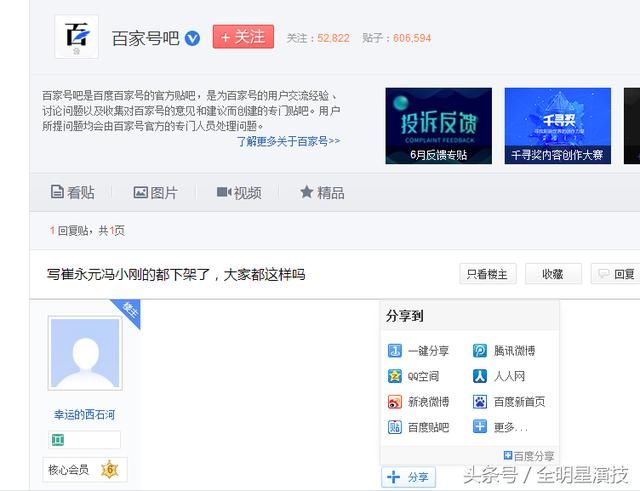
Task: Click the blue verified badge icon
Action: click(192, 39)
